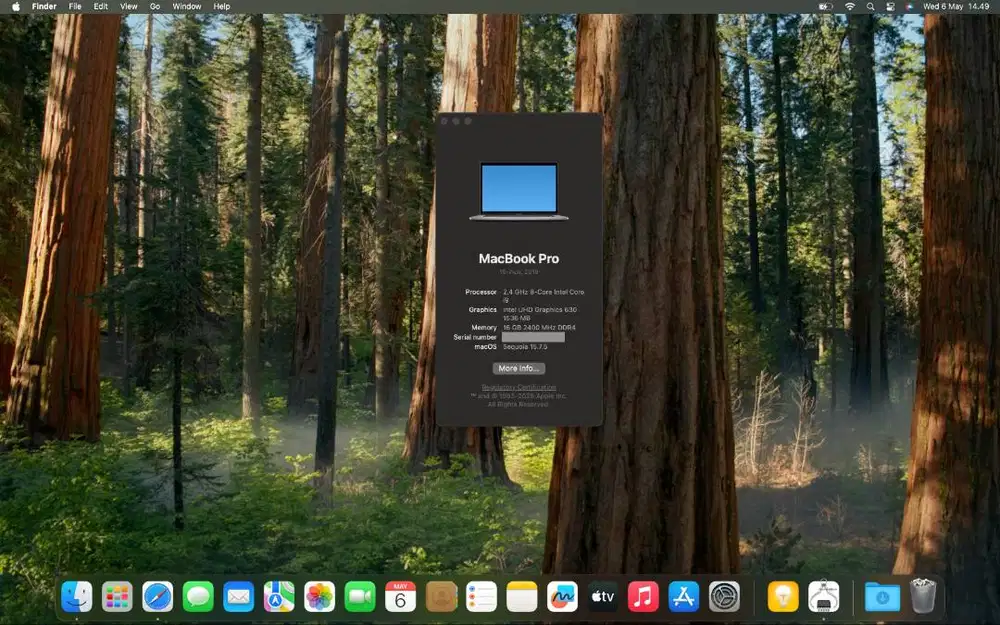Launch Safari from the Dock
The width and height of the screenshot is (1000, 625).
coord(158,597)
